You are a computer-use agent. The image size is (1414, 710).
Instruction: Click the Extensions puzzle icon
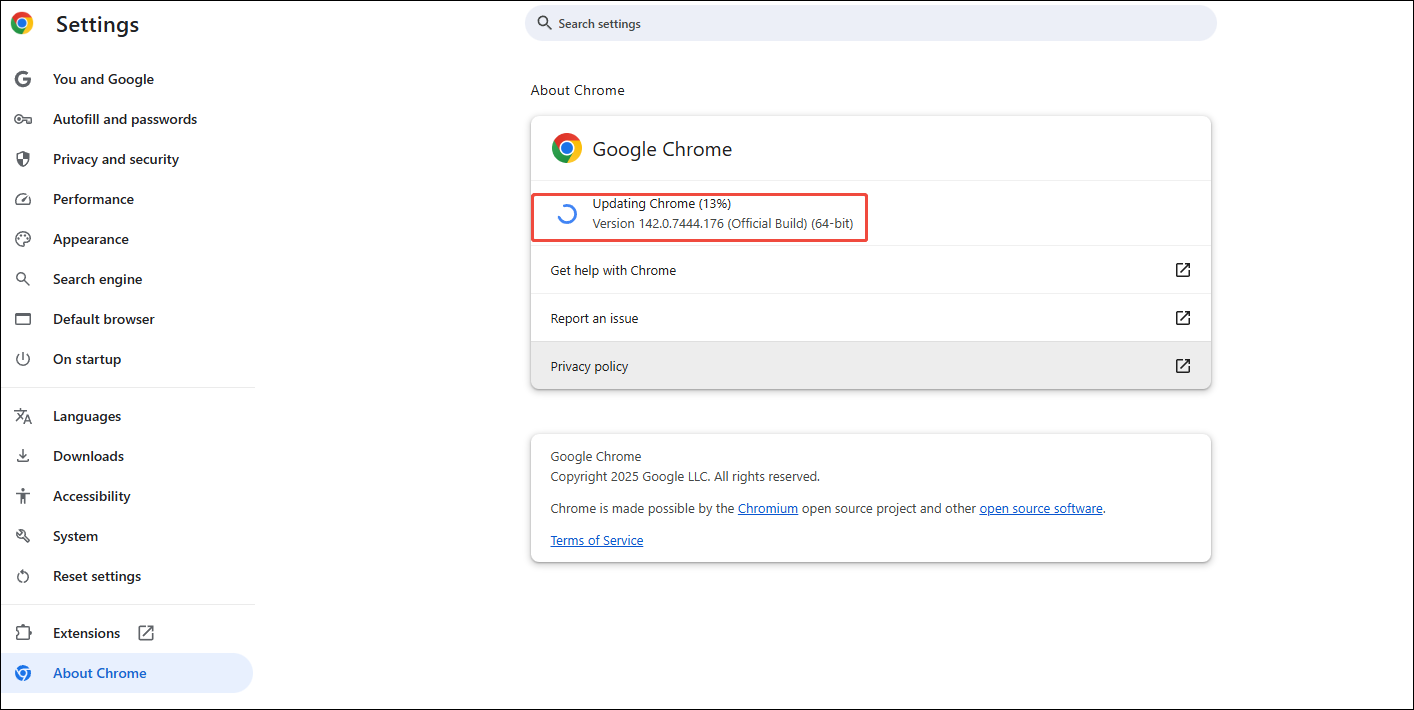pyautogui.click(x=23, y=633)
